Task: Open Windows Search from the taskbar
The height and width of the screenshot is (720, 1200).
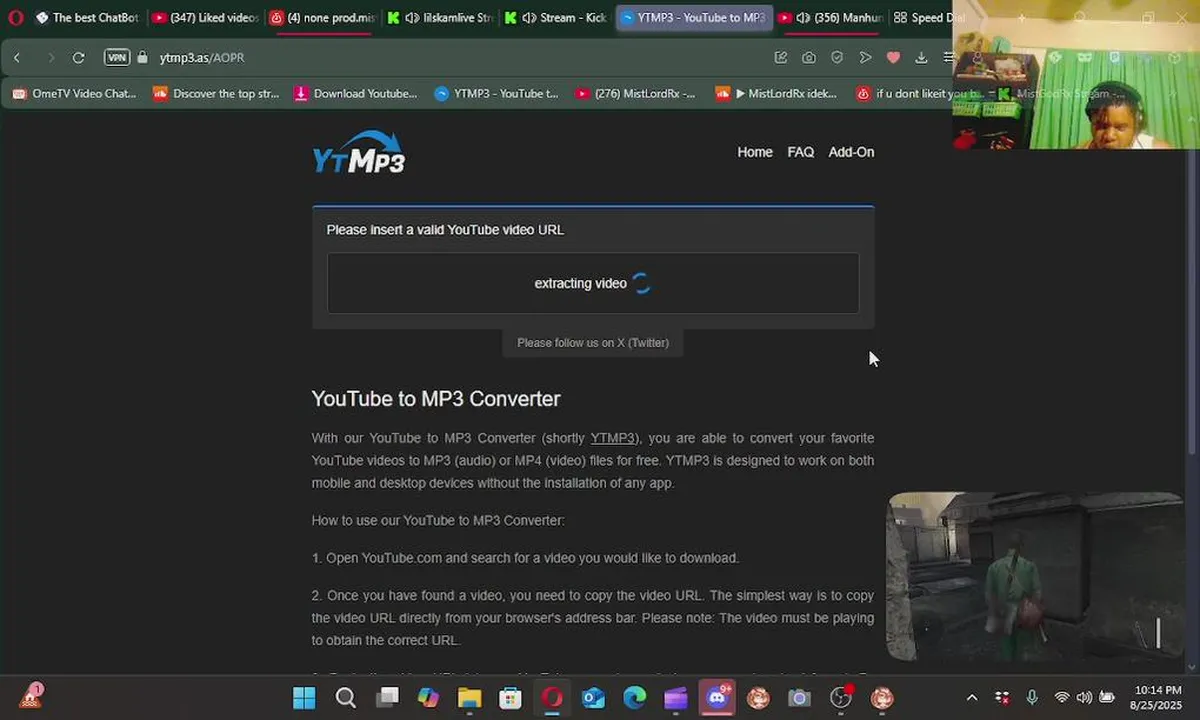Action: (345, 697)
